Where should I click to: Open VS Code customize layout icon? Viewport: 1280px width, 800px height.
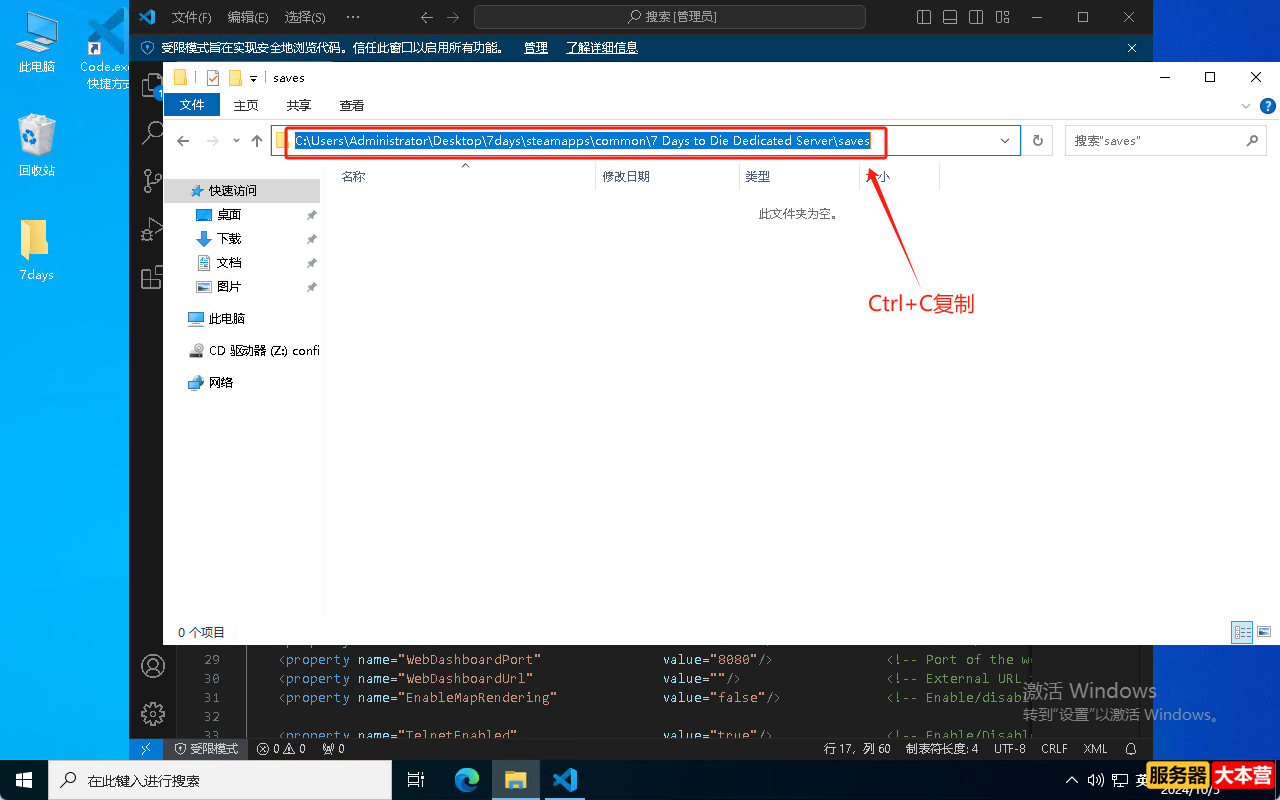coord(1002,17)
